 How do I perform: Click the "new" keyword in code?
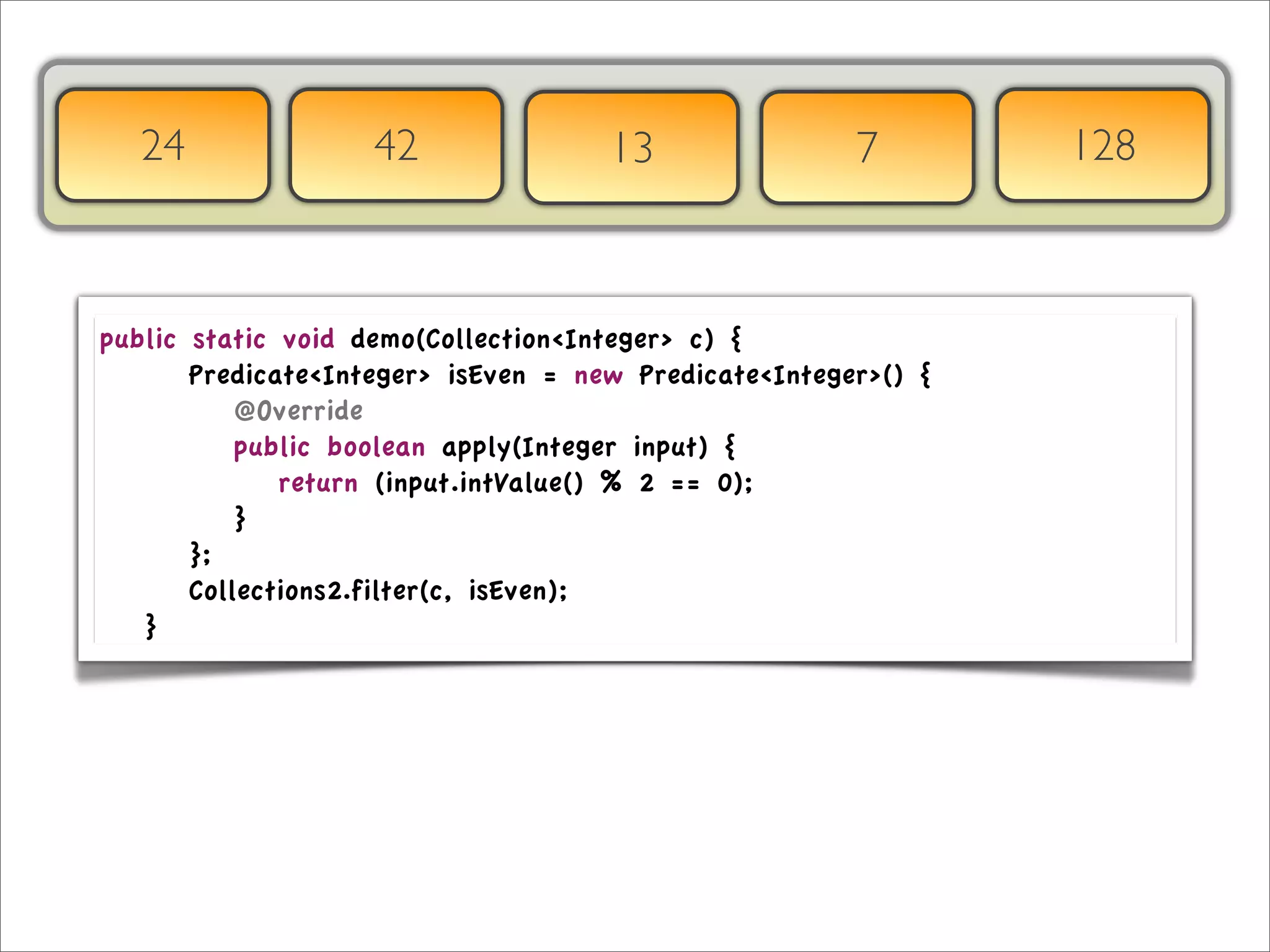point(598,376)
